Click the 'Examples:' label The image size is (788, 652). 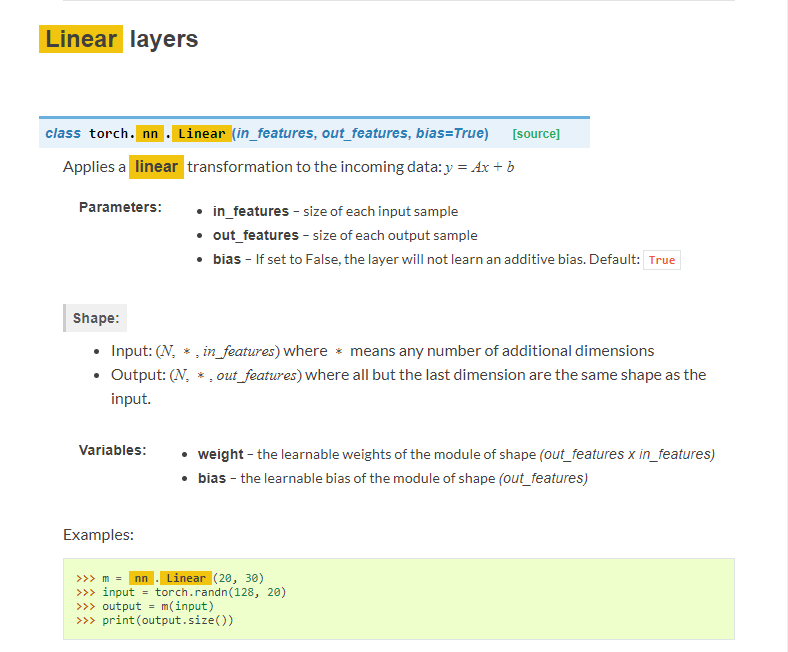click(98, 535)
